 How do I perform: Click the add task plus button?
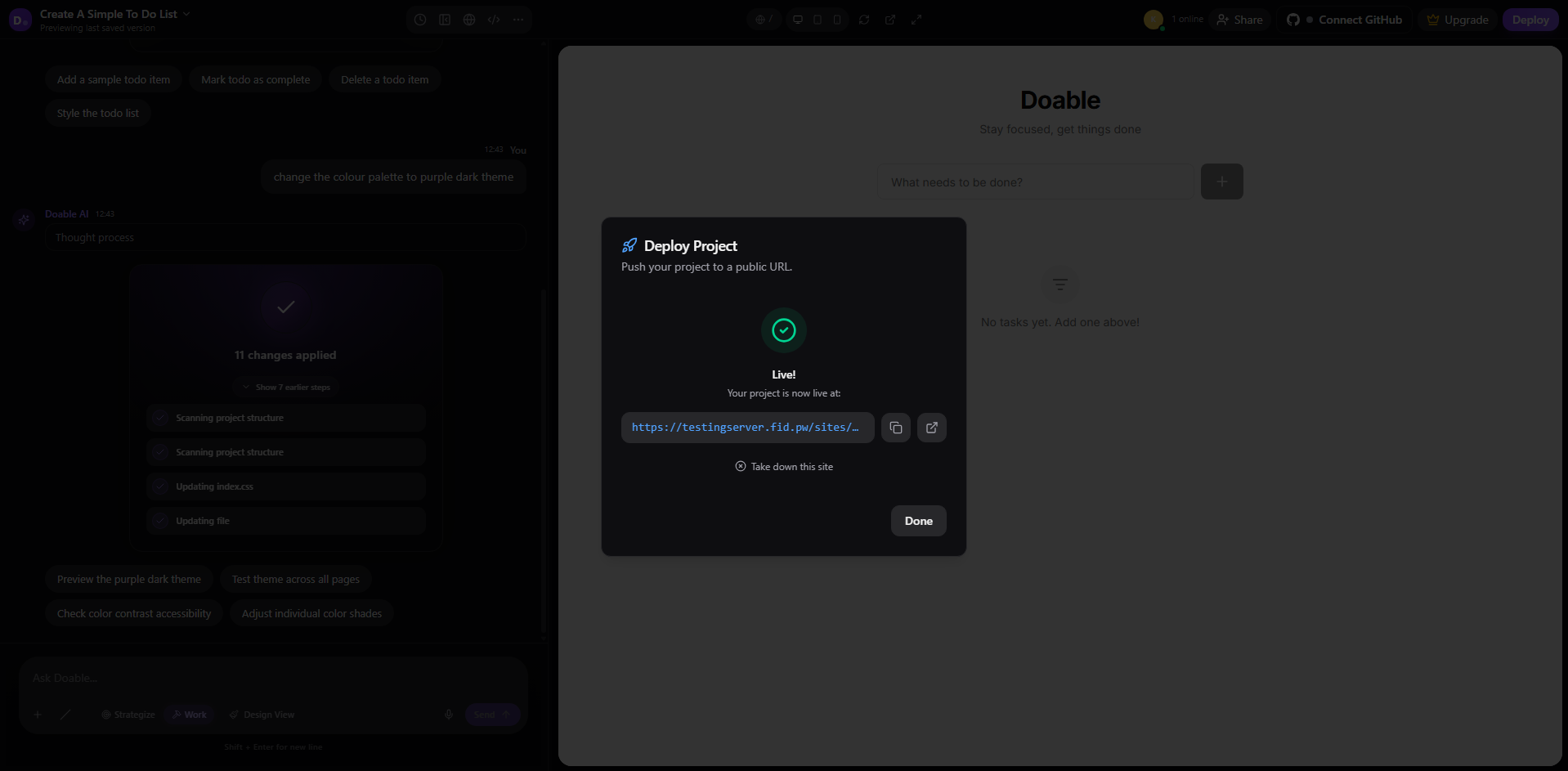point(1222,182)
